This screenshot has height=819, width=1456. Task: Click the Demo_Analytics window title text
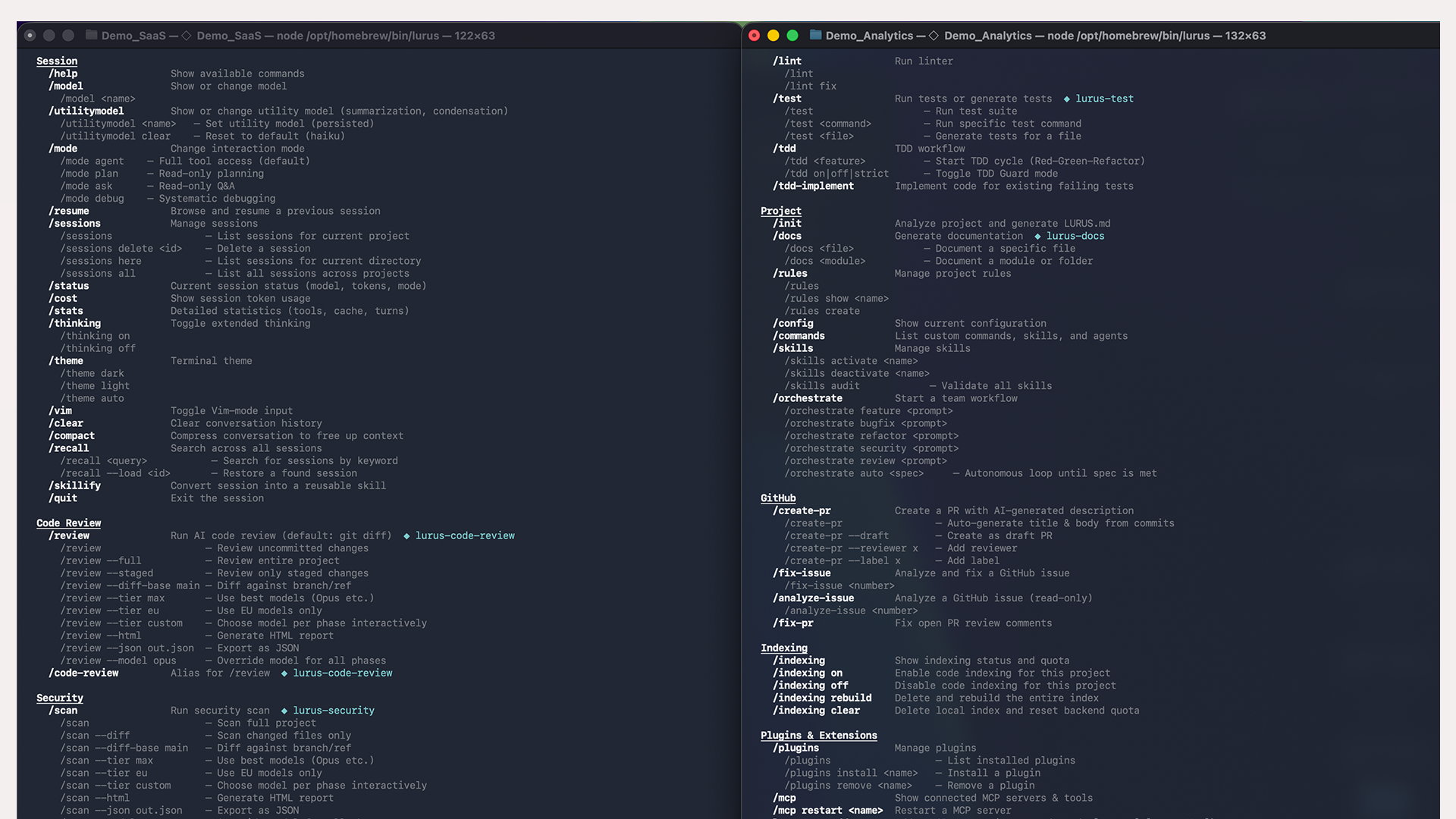pos(1045,36)
